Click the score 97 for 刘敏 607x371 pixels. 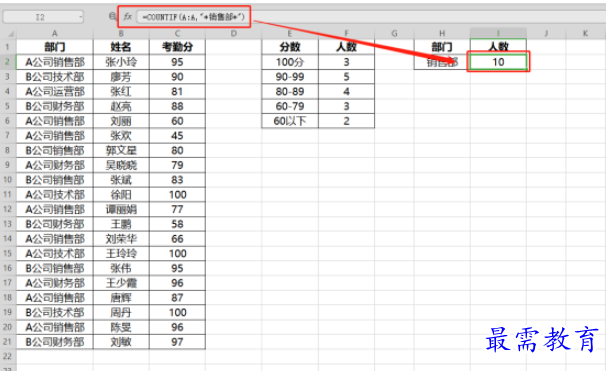(177, 342)
